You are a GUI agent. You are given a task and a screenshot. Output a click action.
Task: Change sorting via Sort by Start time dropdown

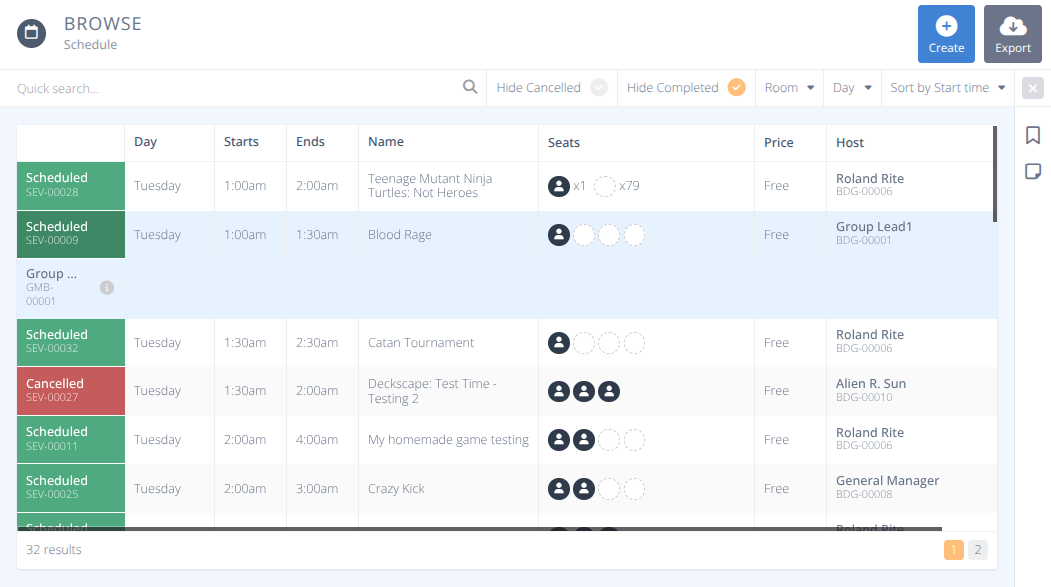coord(946,87)
